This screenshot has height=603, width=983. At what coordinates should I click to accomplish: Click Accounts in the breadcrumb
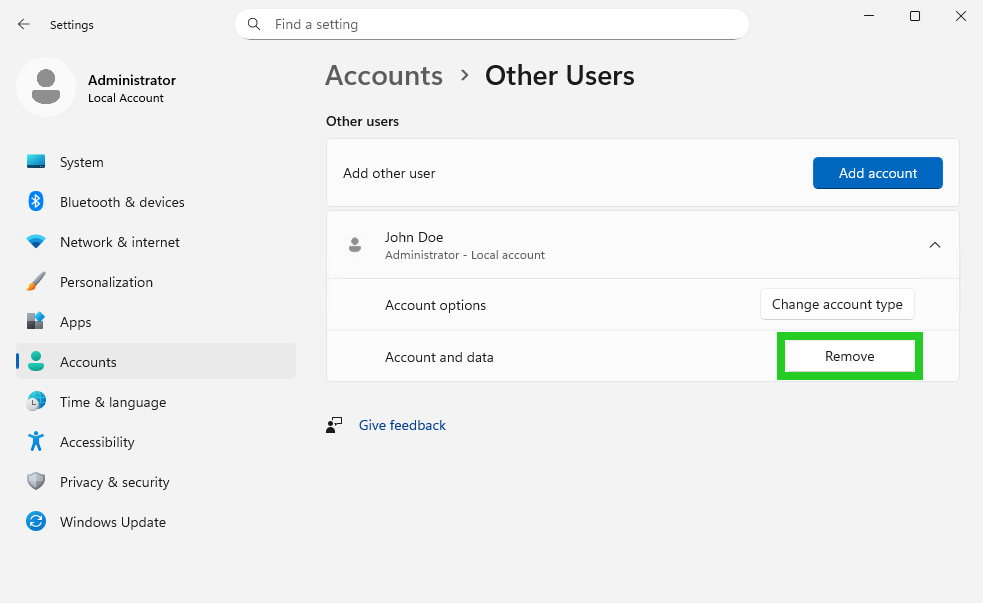384,75
